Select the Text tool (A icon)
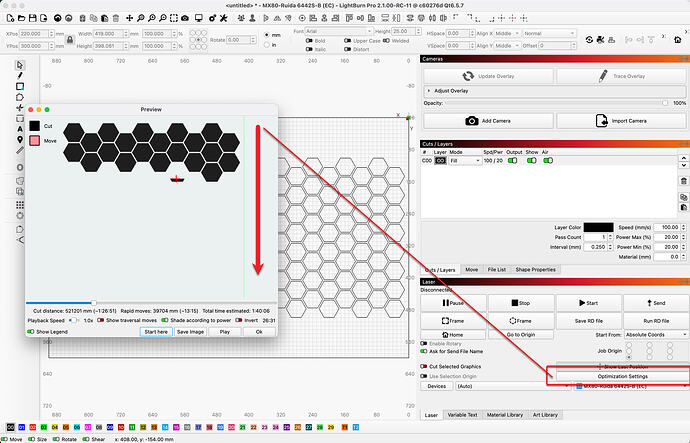 tap(19, 129)
